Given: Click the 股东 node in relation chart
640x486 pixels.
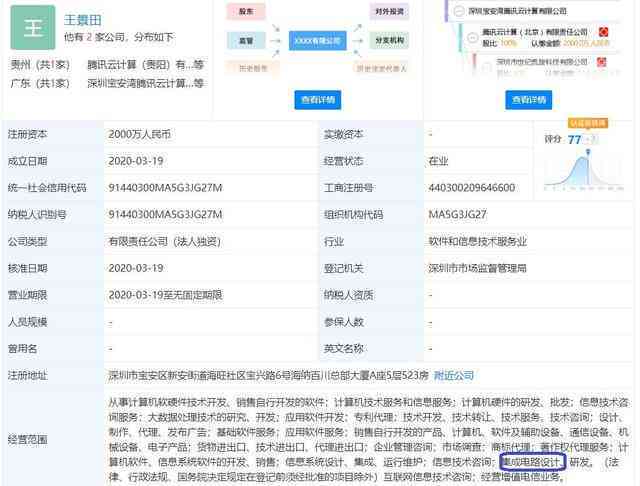Looking at the screenshot, I should (246, 11).
